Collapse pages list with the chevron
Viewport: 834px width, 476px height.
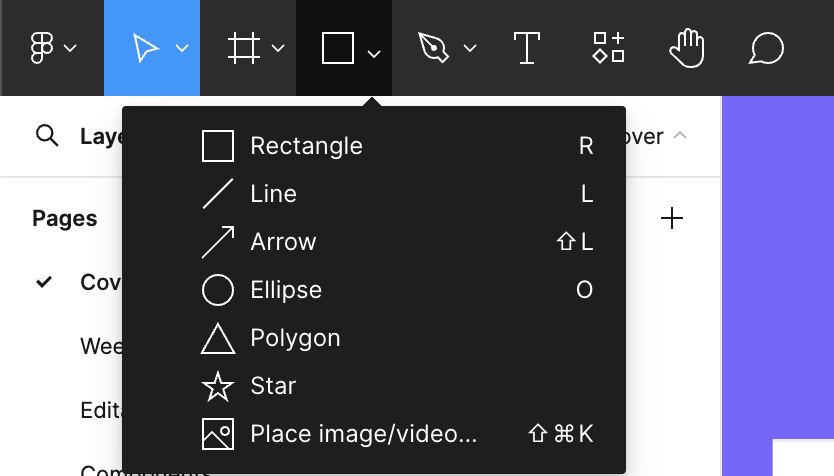coord(680,135)
